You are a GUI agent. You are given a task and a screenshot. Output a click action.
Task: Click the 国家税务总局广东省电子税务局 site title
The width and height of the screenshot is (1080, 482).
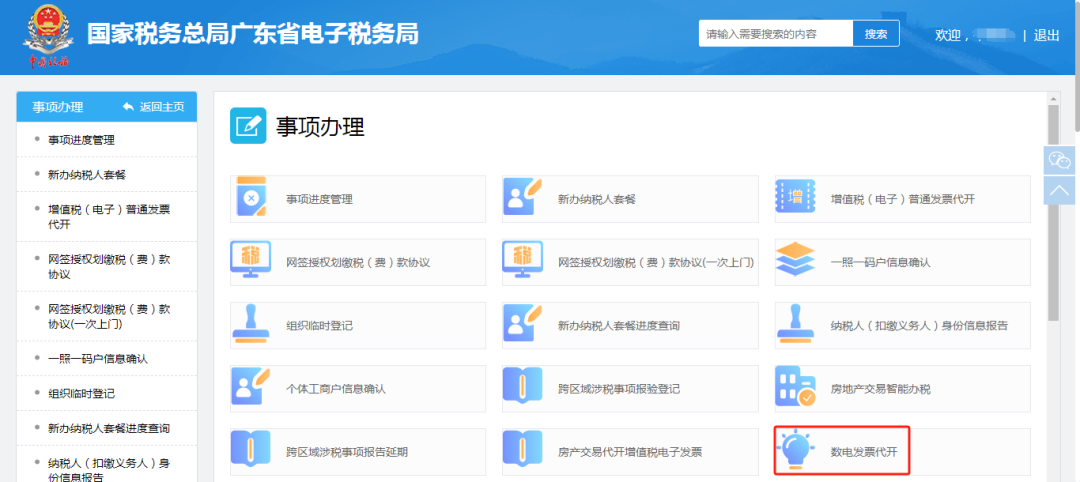(253, 34)
